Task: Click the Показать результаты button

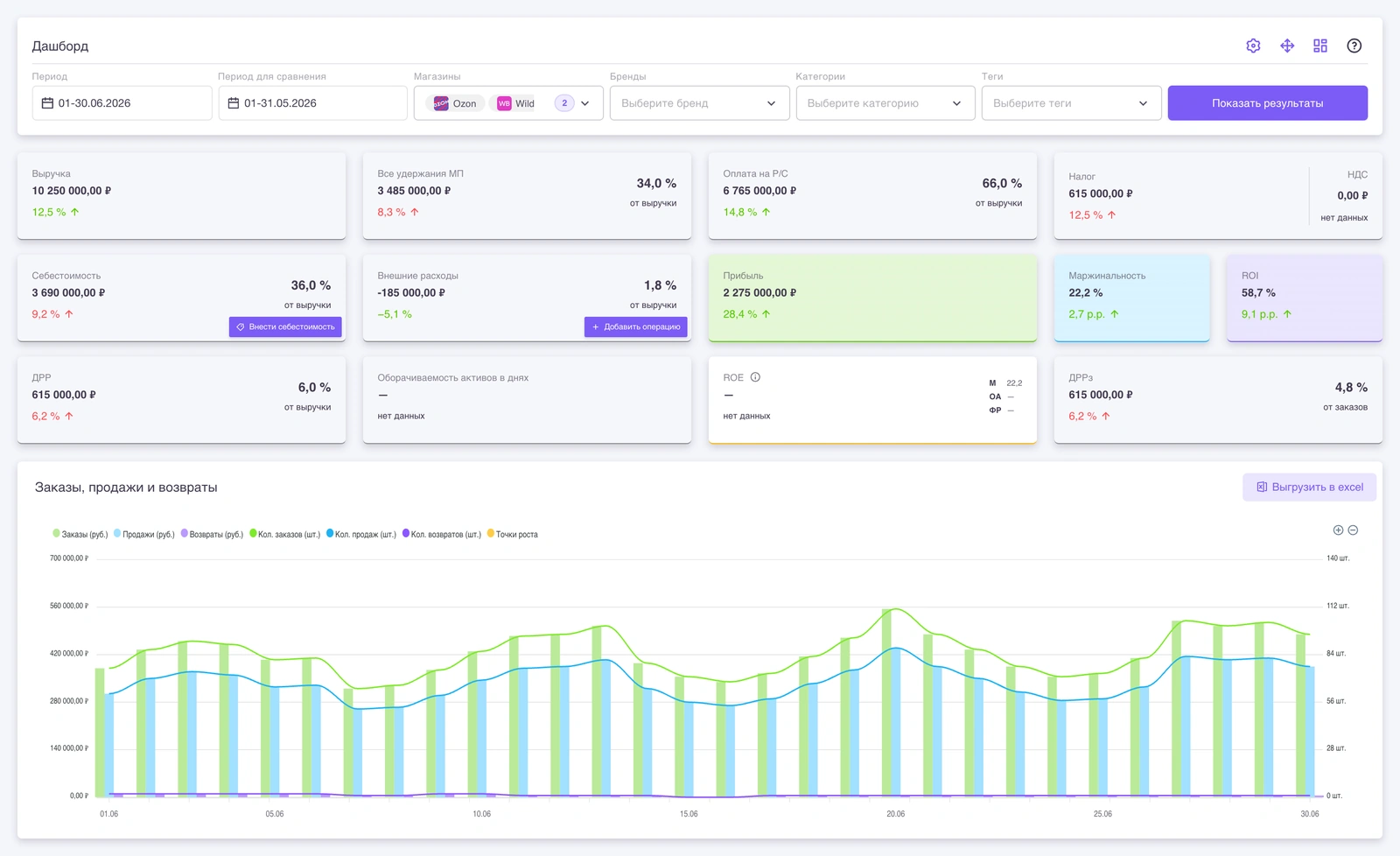Action: pyautogui.click(x=1267, y=103)
